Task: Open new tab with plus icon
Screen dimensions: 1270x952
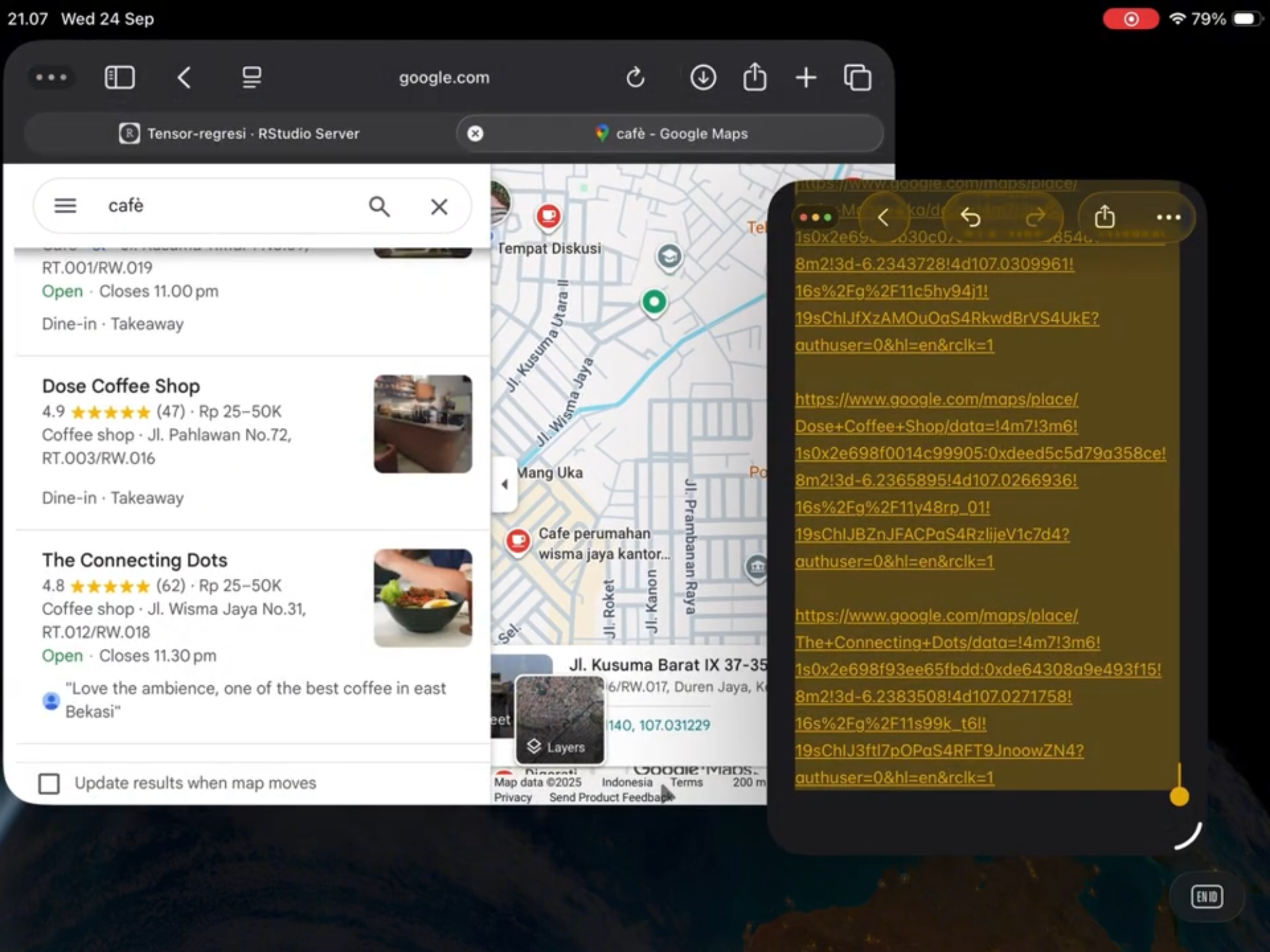Action: click(x=806, y=78)
